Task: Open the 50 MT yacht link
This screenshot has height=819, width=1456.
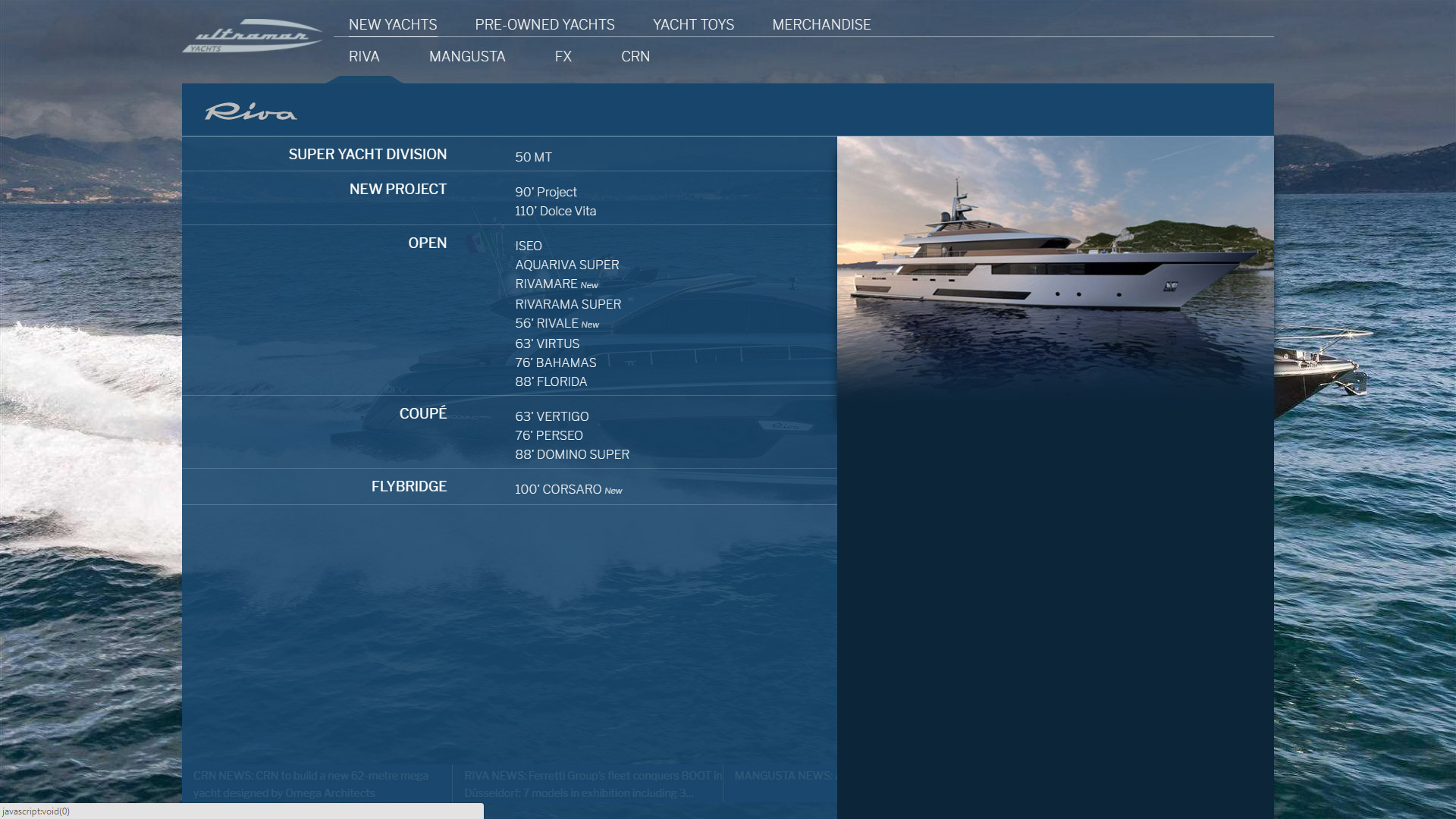Action: click(x=533, y=157)
